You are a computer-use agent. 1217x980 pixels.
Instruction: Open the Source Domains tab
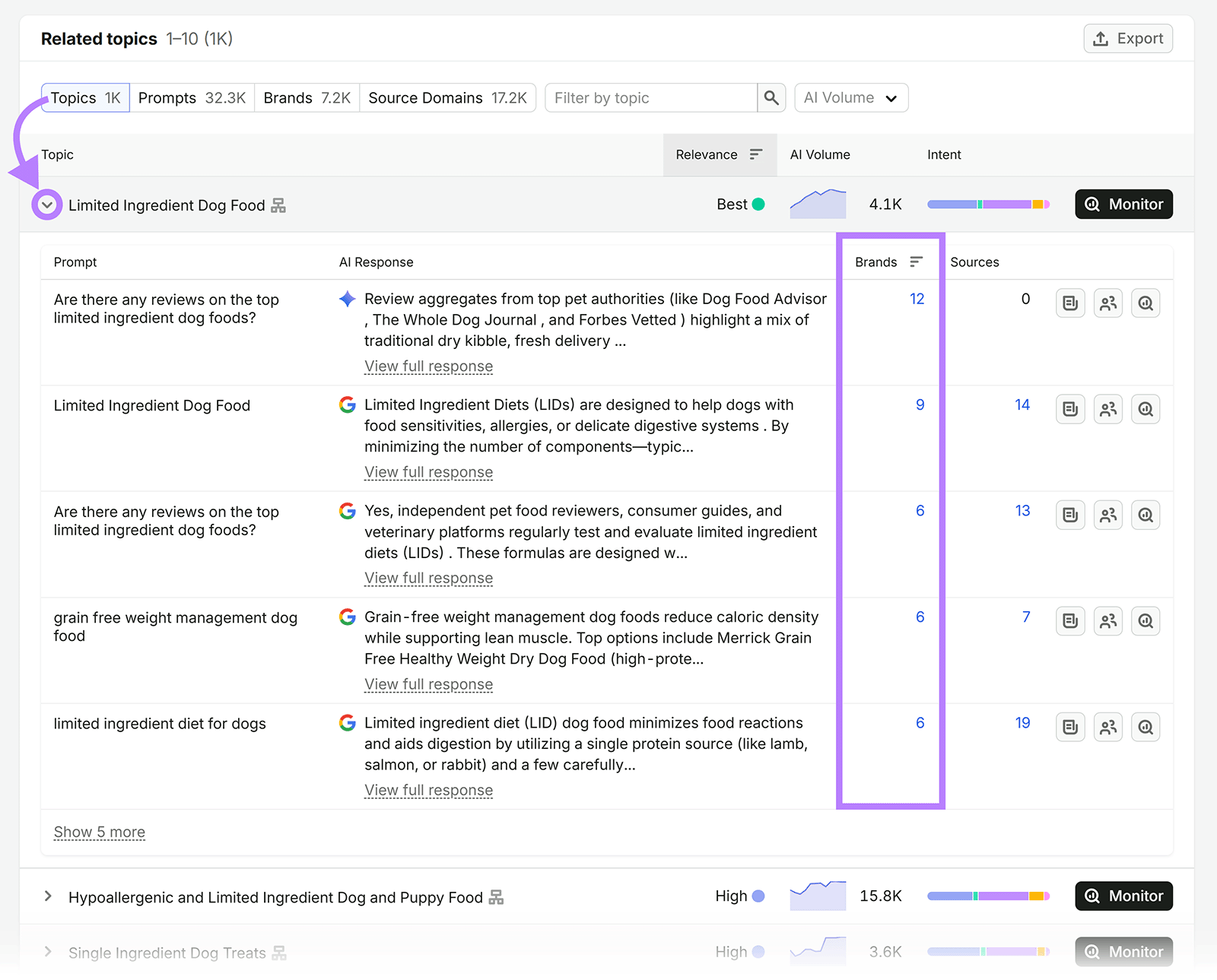pos(447,98)
